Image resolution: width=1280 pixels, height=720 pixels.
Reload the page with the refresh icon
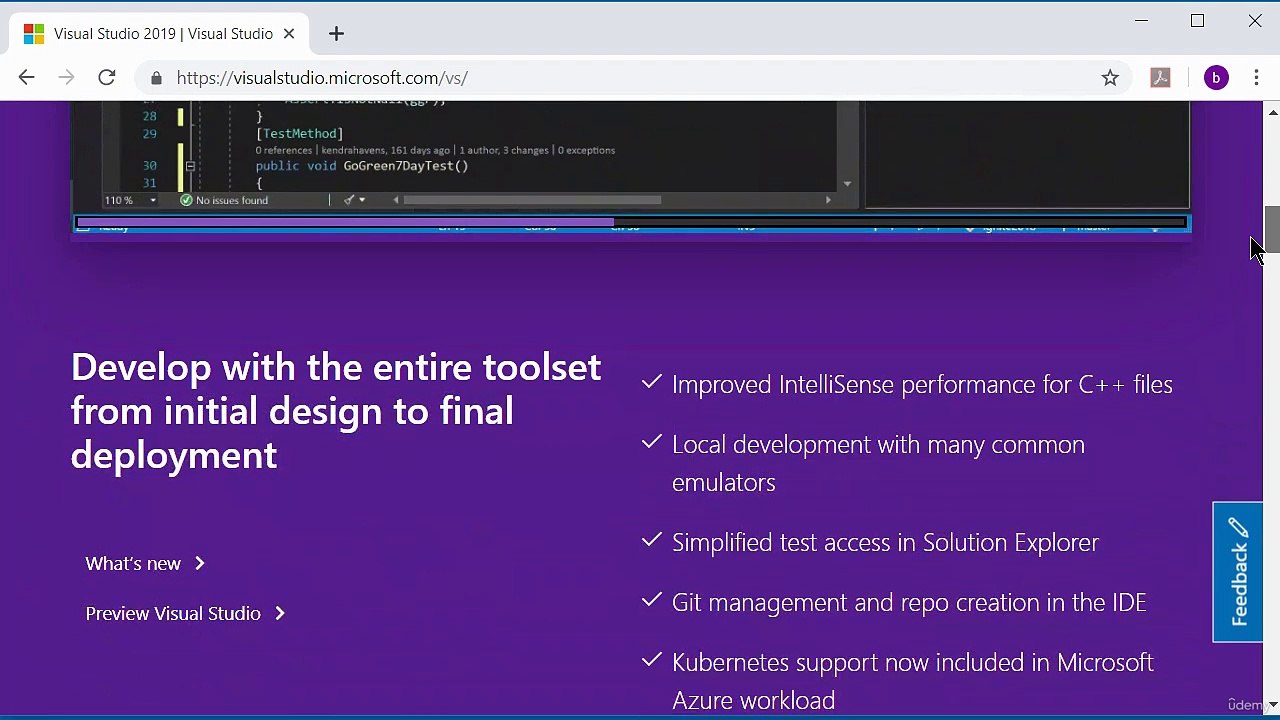point(106,78)
